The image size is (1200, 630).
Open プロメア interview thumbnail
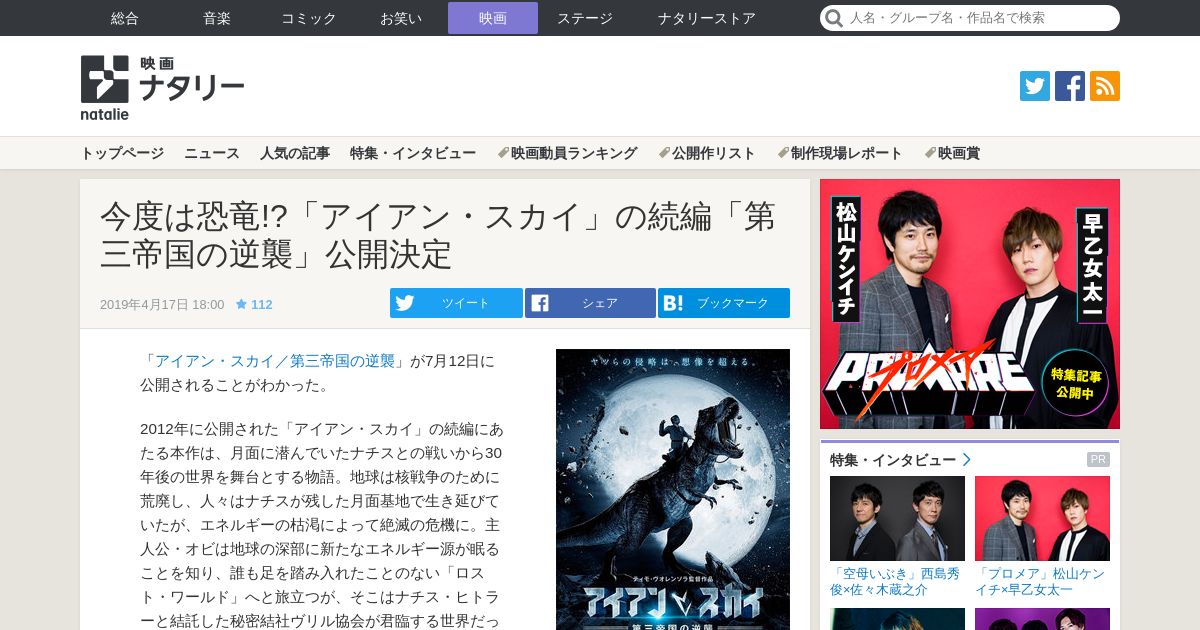1042,518
